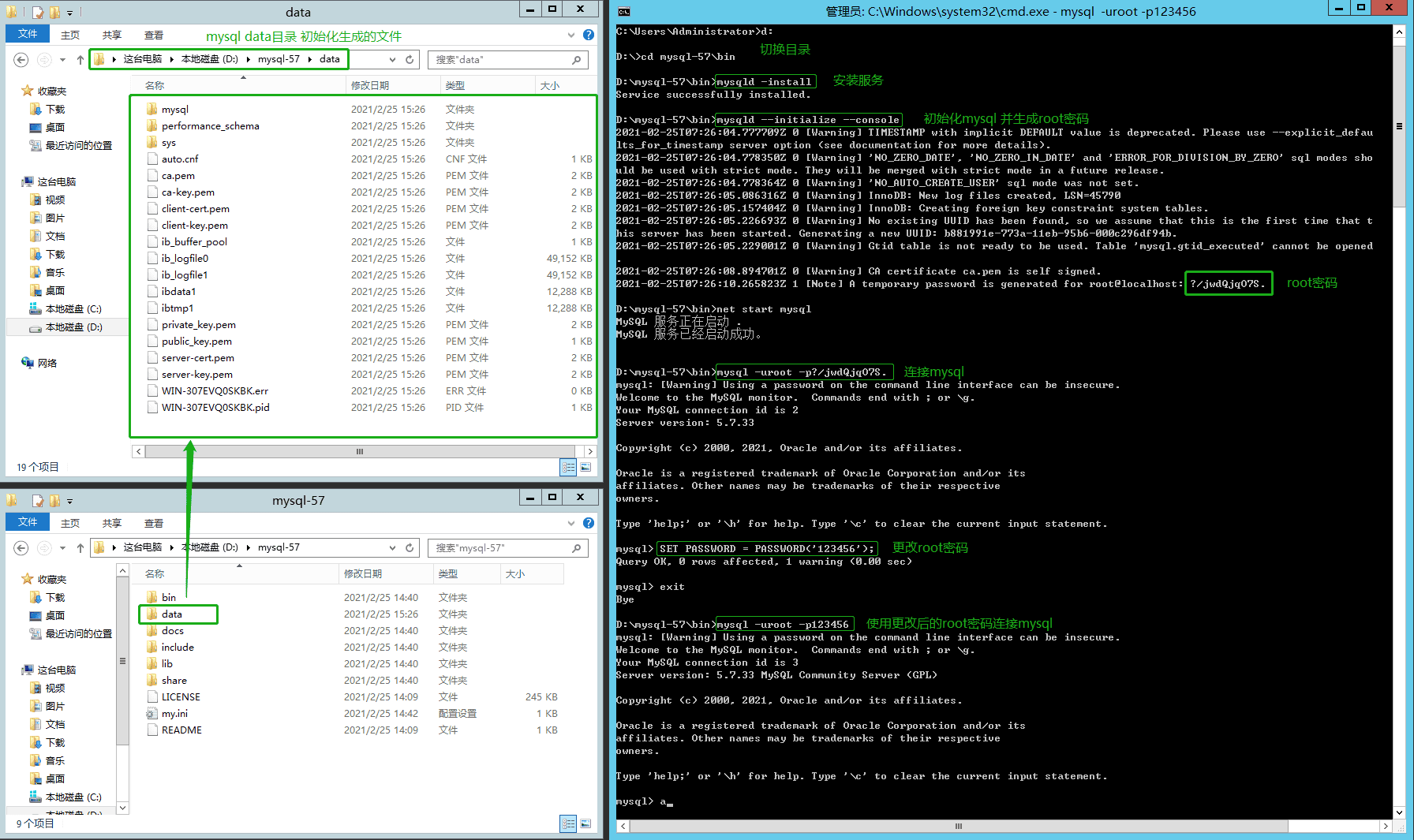Open address history dropdown in mysql-57 window

pos(392,548)
